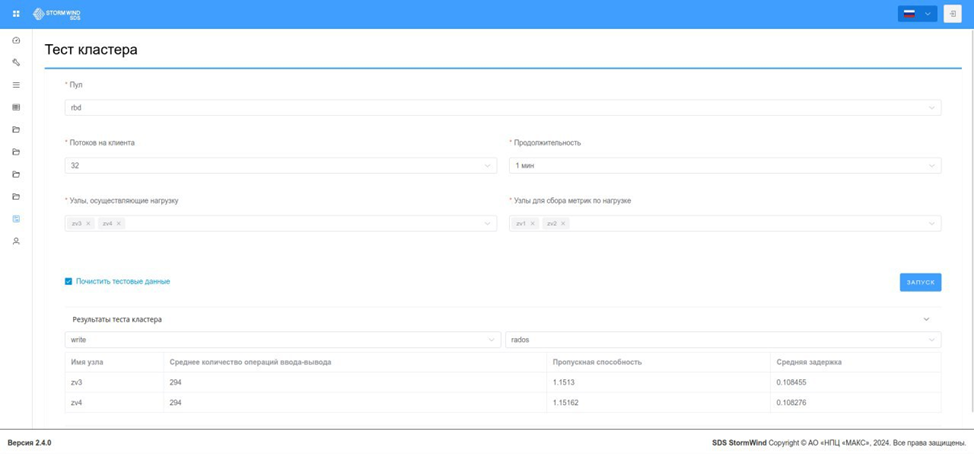The image size is (974, 454).
Task: Click the zv3 row name cell
Action: click(x=114, y=383)
